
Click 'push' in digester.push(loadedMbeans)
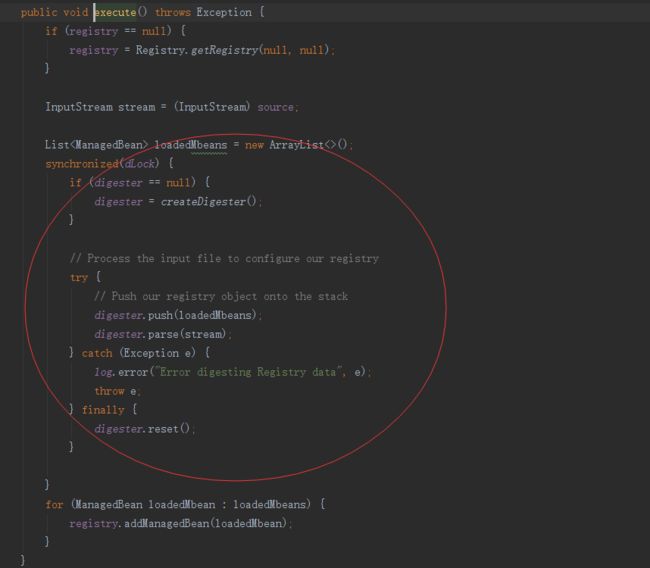tap(160, 315)
